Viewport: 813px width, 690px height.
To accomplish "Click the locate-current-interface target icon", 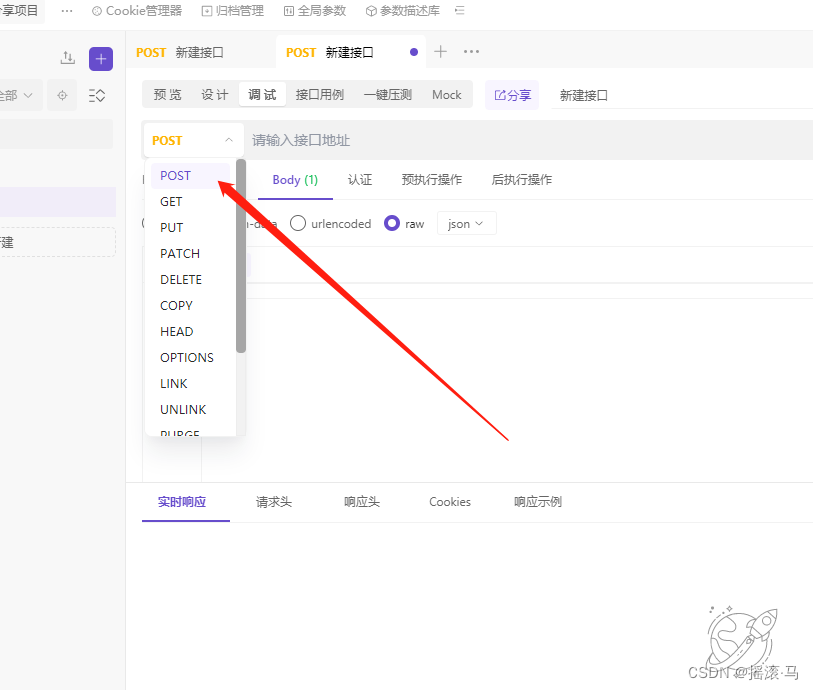I will [x=61, y=95].
